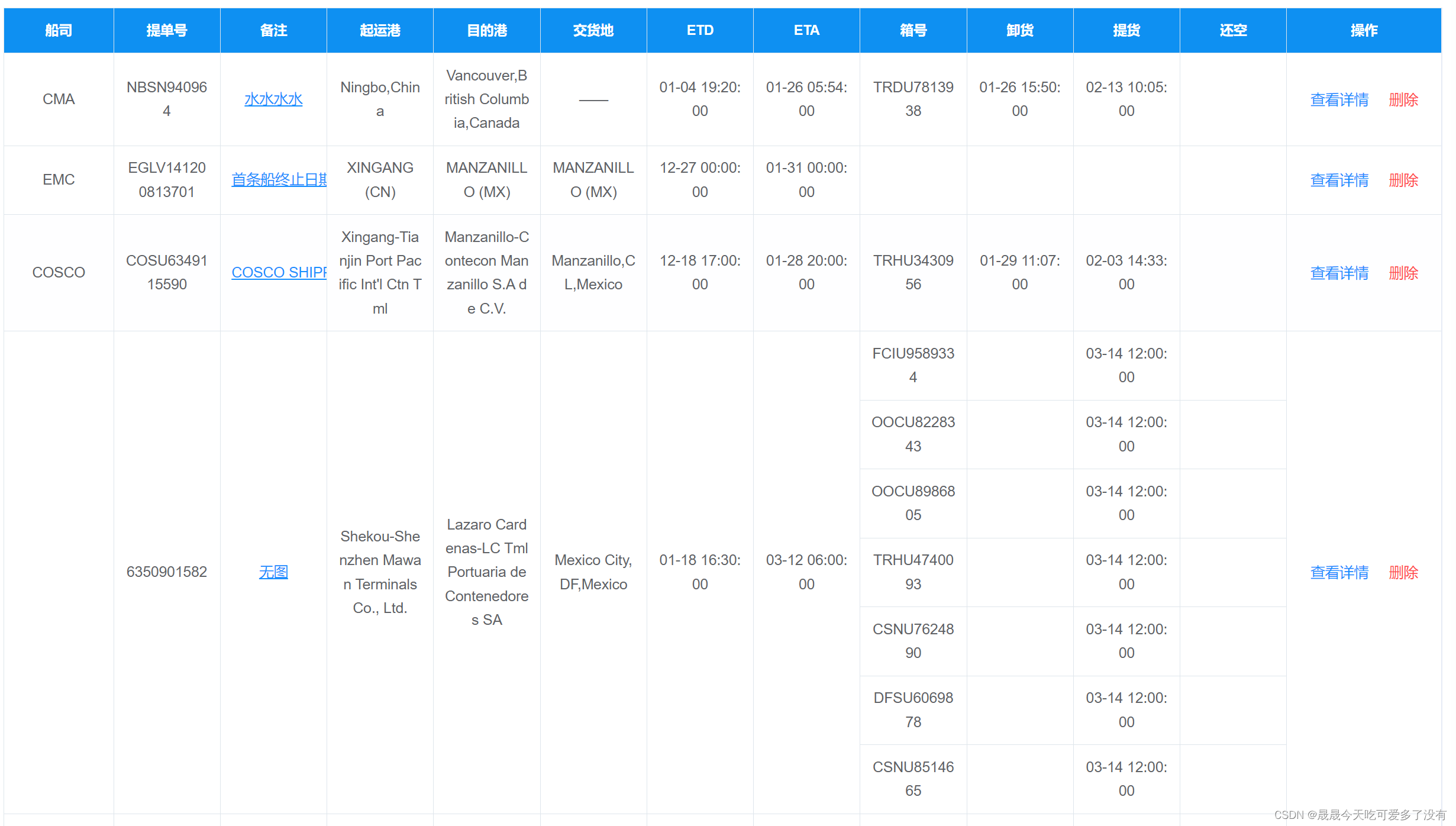This screenshot has height=826, width=1456.
Task: Click container number OOCU8228343
Action: [x=913, y=434]
